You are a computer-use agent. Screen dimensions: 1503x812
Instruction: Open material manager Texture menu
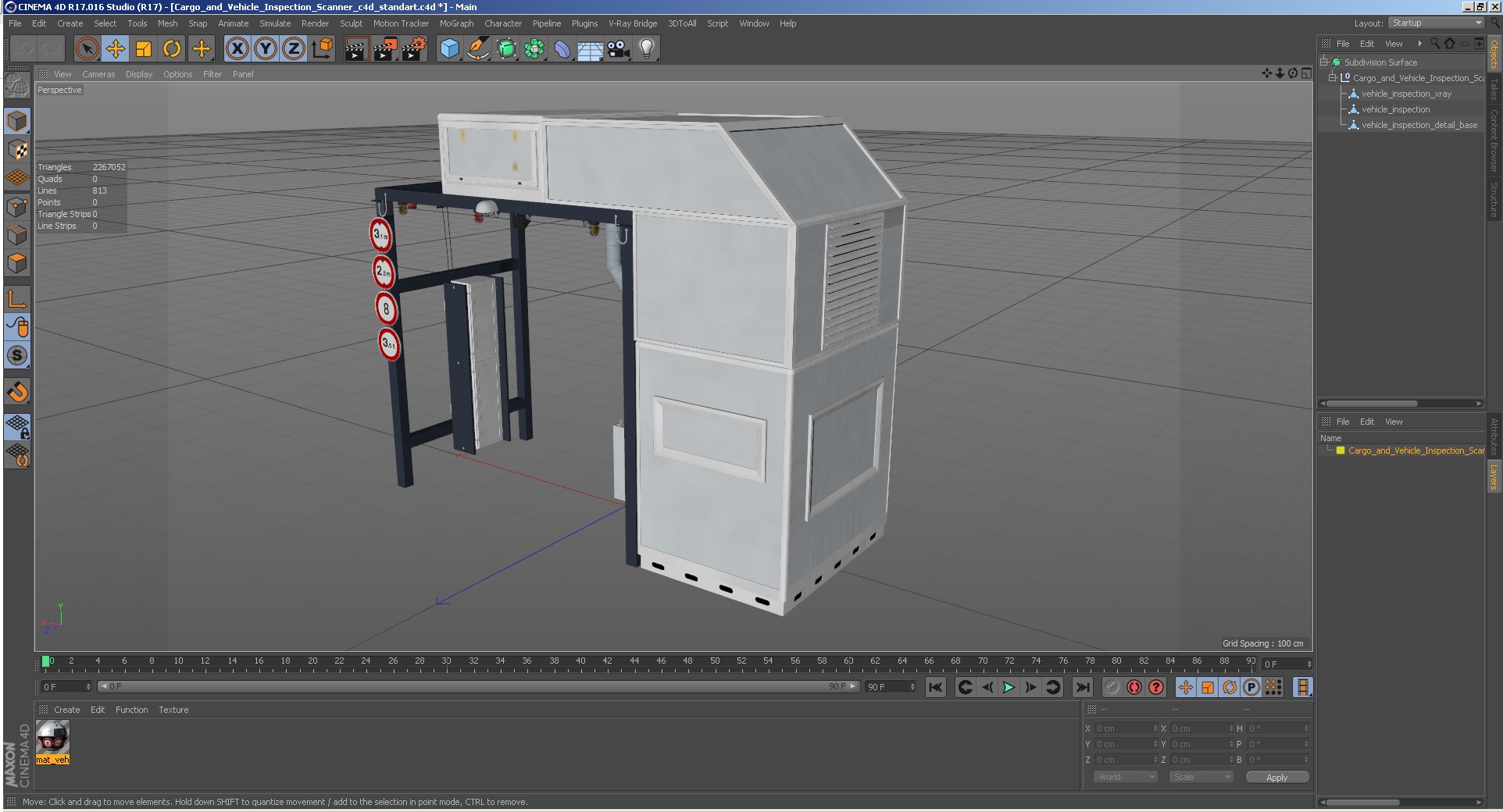173,710
